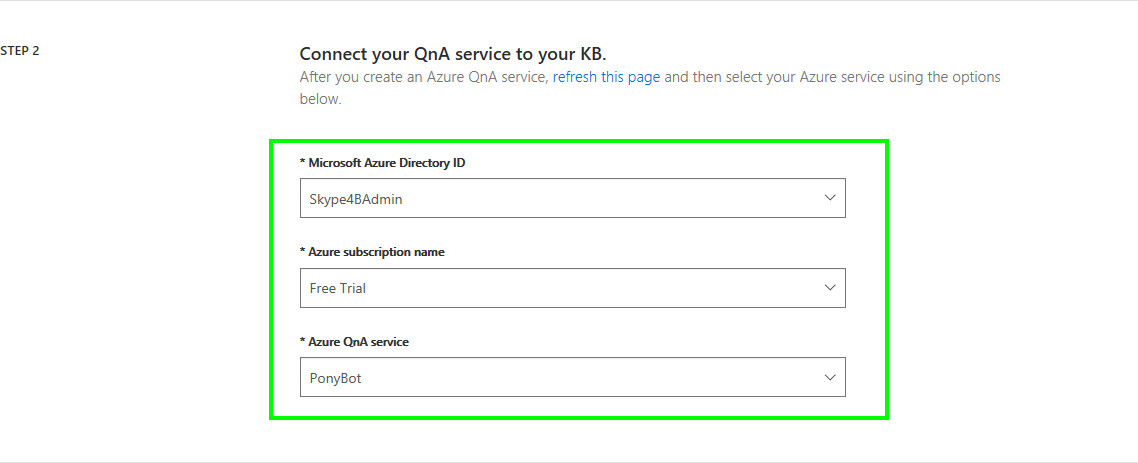This screenshot has height=463, width=1138.
Task: Click the PonyBot selected value text
Action: pos(335,378)
